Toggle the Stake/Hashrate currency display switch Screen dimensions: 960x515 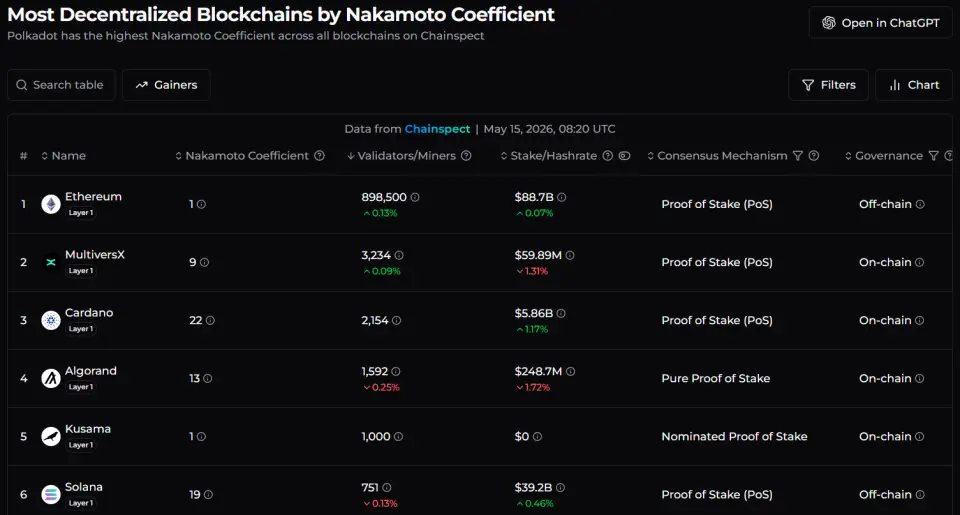coord(624,156)
